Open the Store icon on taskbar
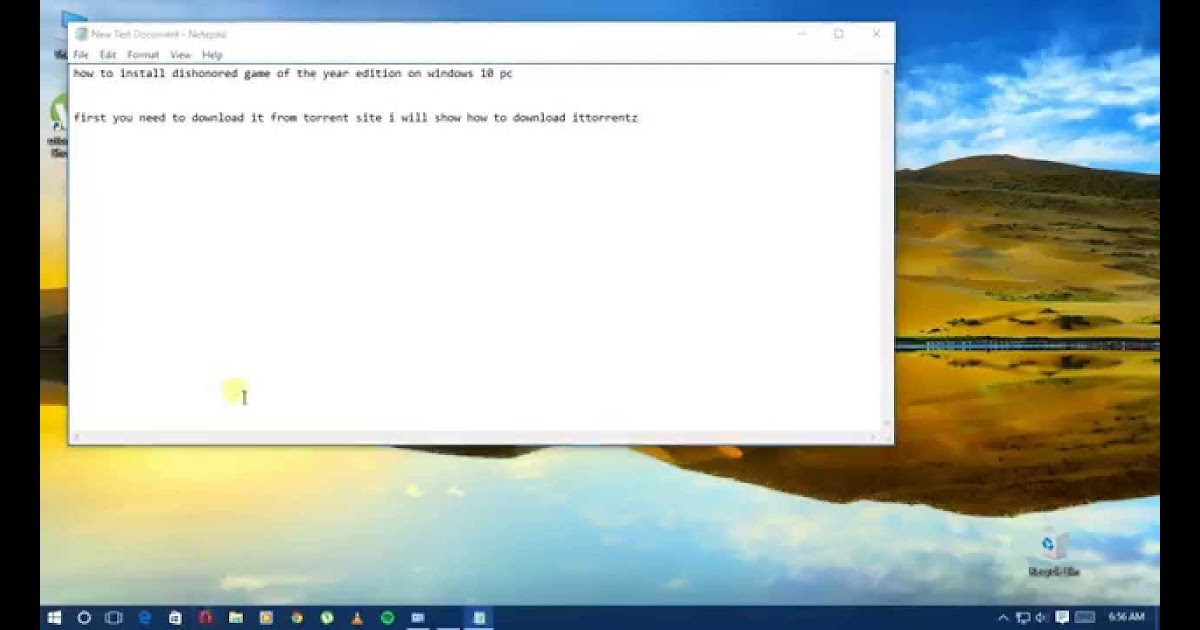Screen dimensions: 1200x630 pyautogui.click(x=175, y=618)
